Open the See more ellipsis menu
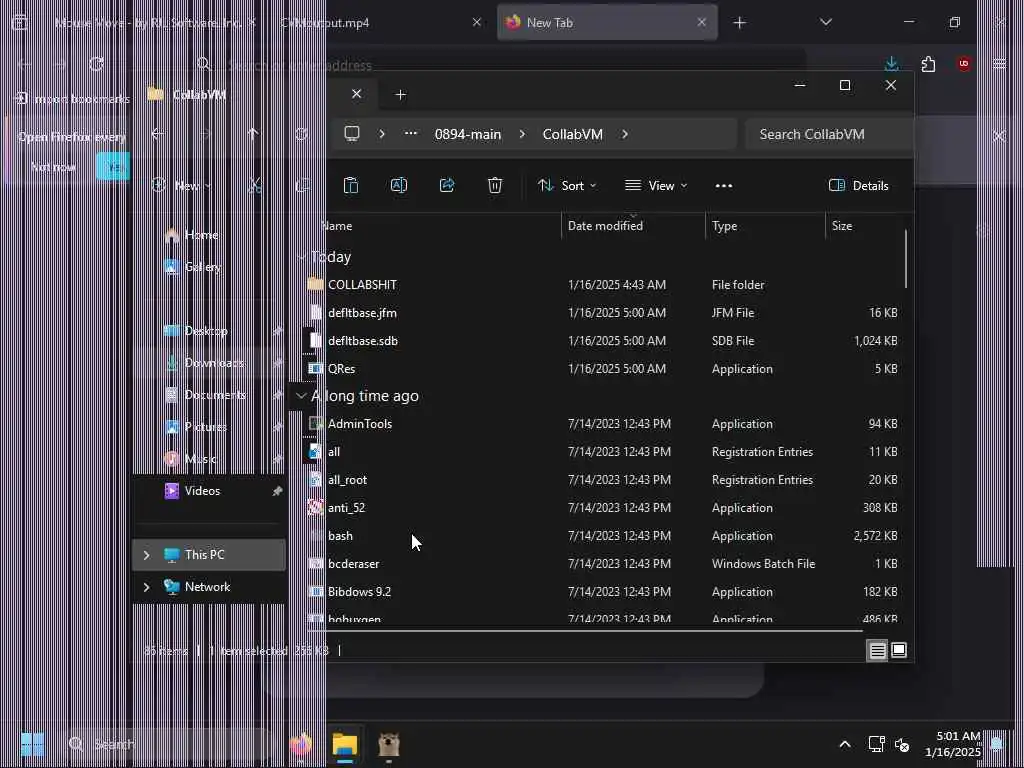 point(724,186)
